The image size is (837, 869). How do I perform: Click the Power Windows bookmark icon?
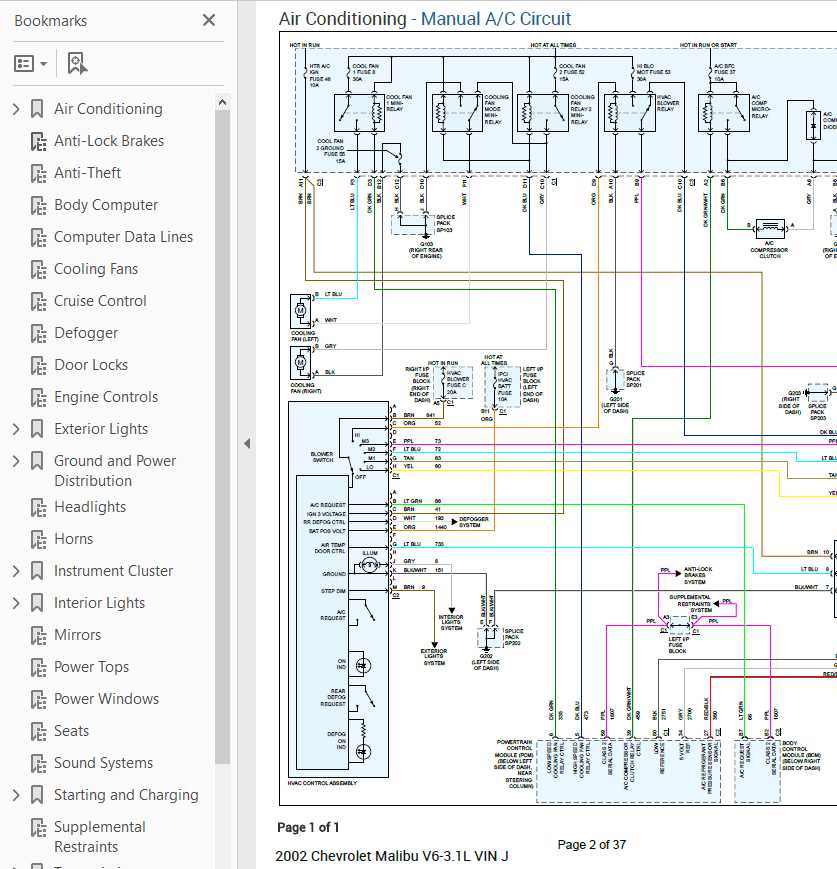click(38, 699)
